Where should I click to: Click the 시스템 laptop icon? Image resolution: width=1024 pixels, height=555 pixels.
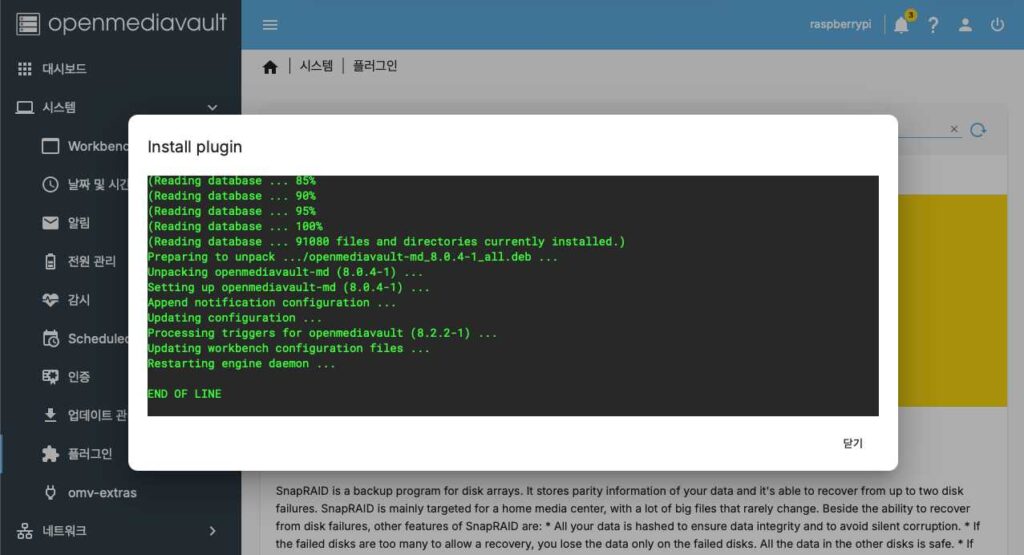click(25, 107)
